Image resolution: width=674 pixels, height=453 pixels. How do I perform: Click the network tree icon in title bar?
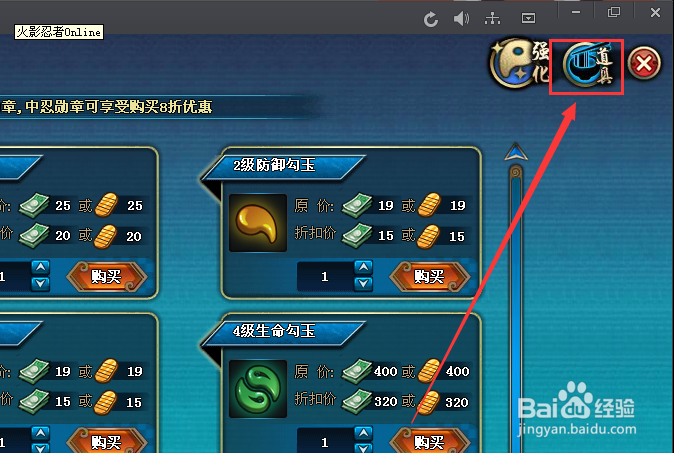coord(492,18)
